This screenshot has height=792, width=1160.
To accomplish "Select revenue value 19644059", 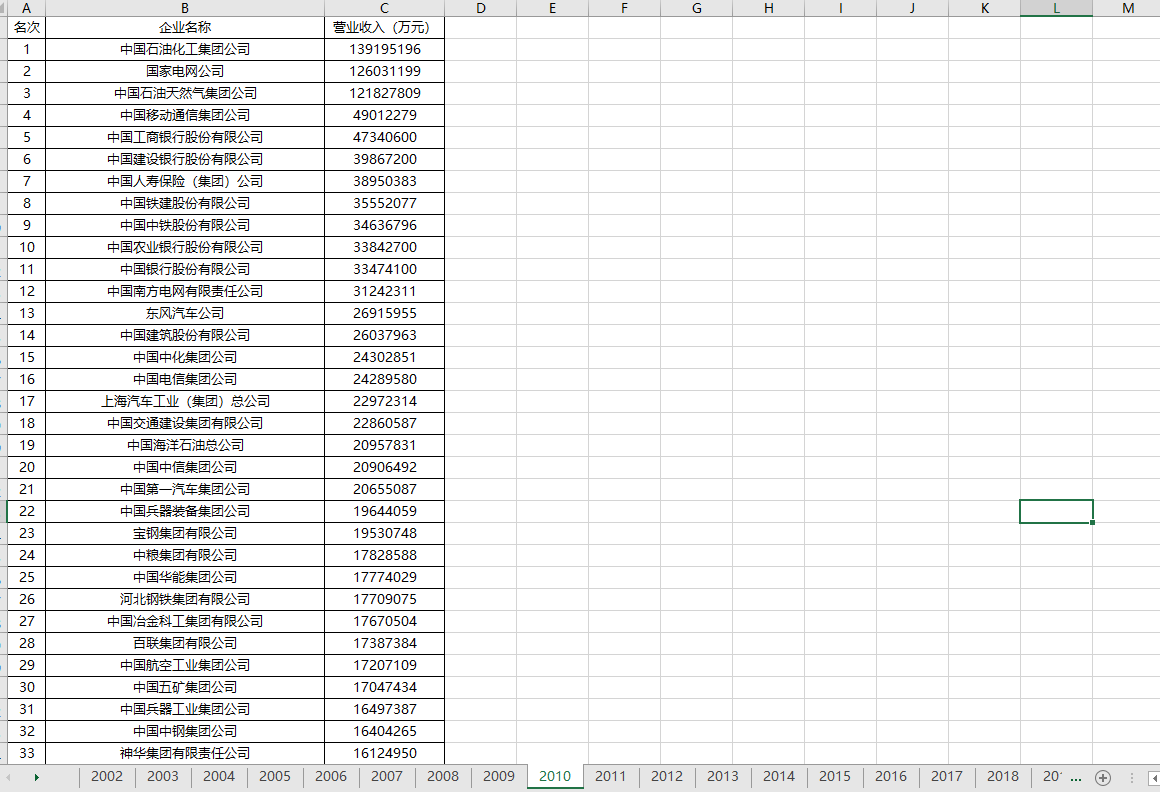I will [385, 511].
